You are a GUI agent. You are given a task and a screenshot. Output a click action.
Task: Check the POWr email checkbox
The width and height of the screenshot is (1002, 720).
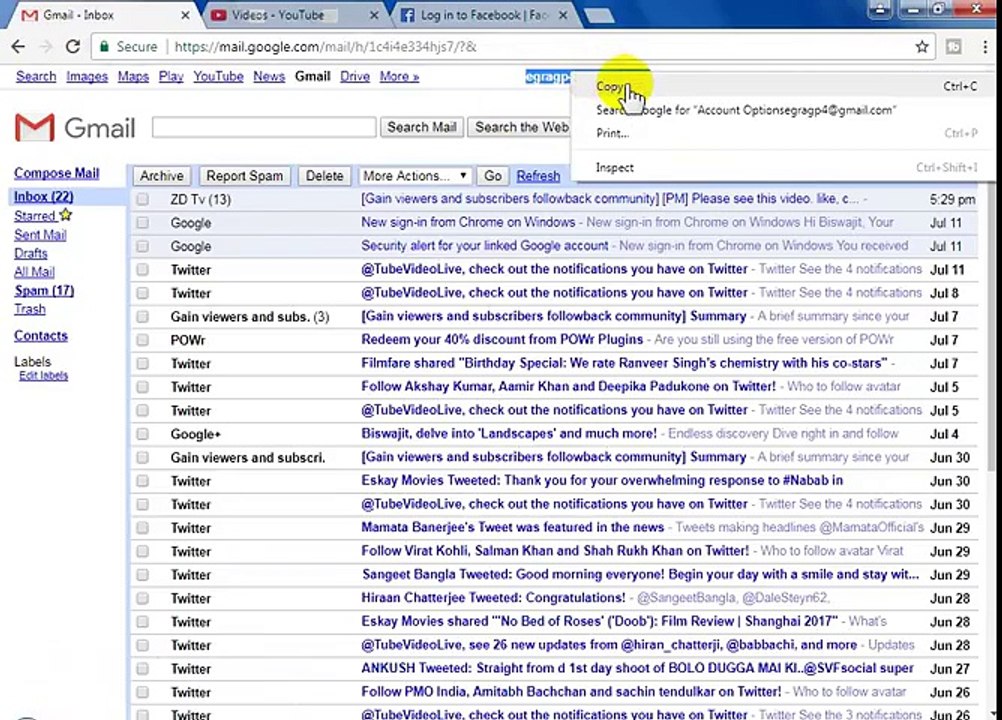143,340
